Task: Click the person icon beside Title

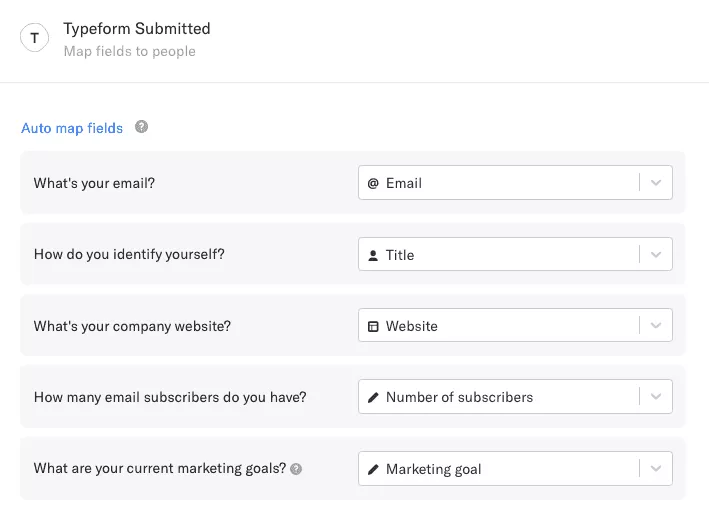Action: [x=373, y=256]
